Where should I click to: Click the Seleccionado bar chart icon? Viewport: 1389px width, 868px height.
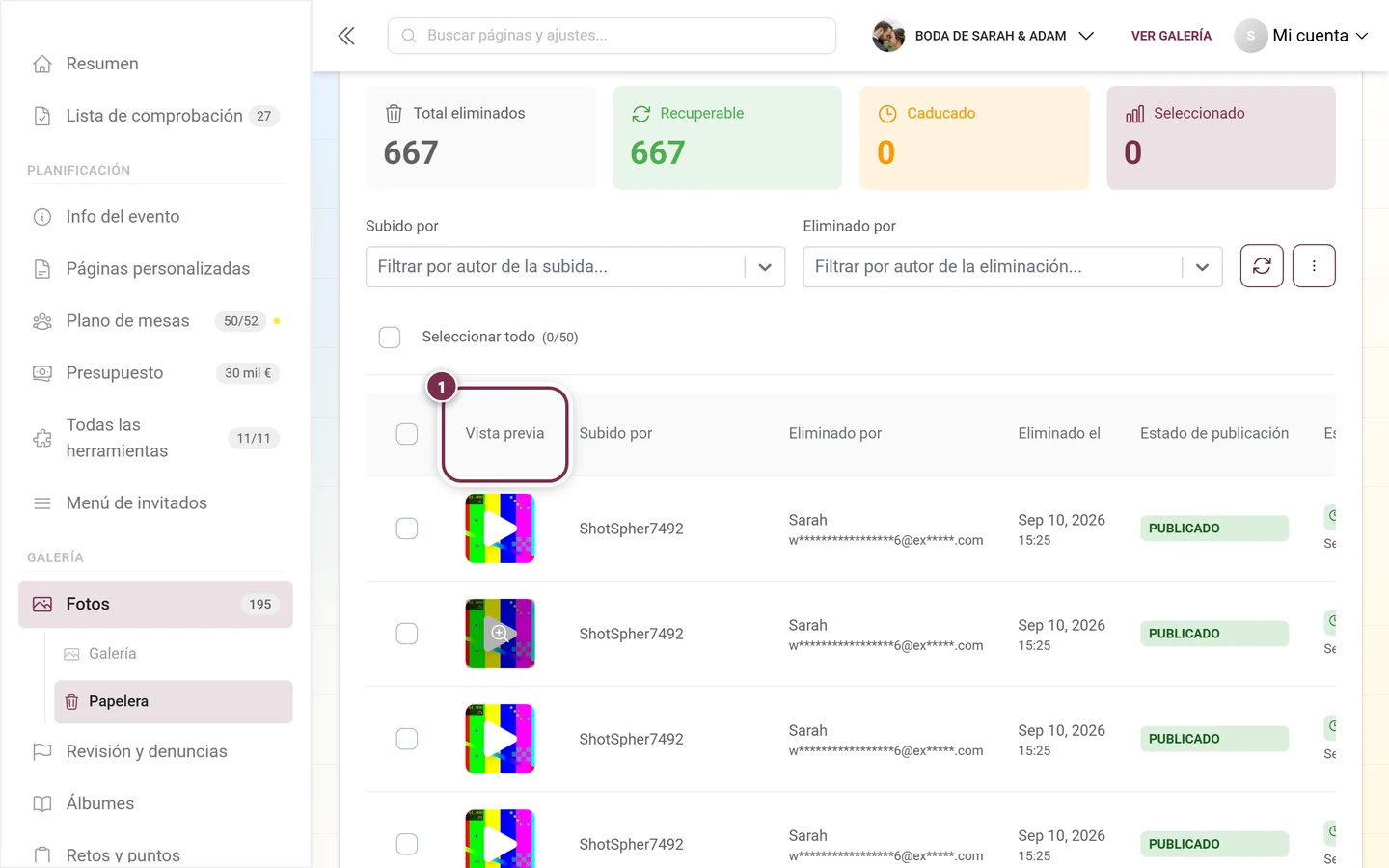(x=1134, y=114)
